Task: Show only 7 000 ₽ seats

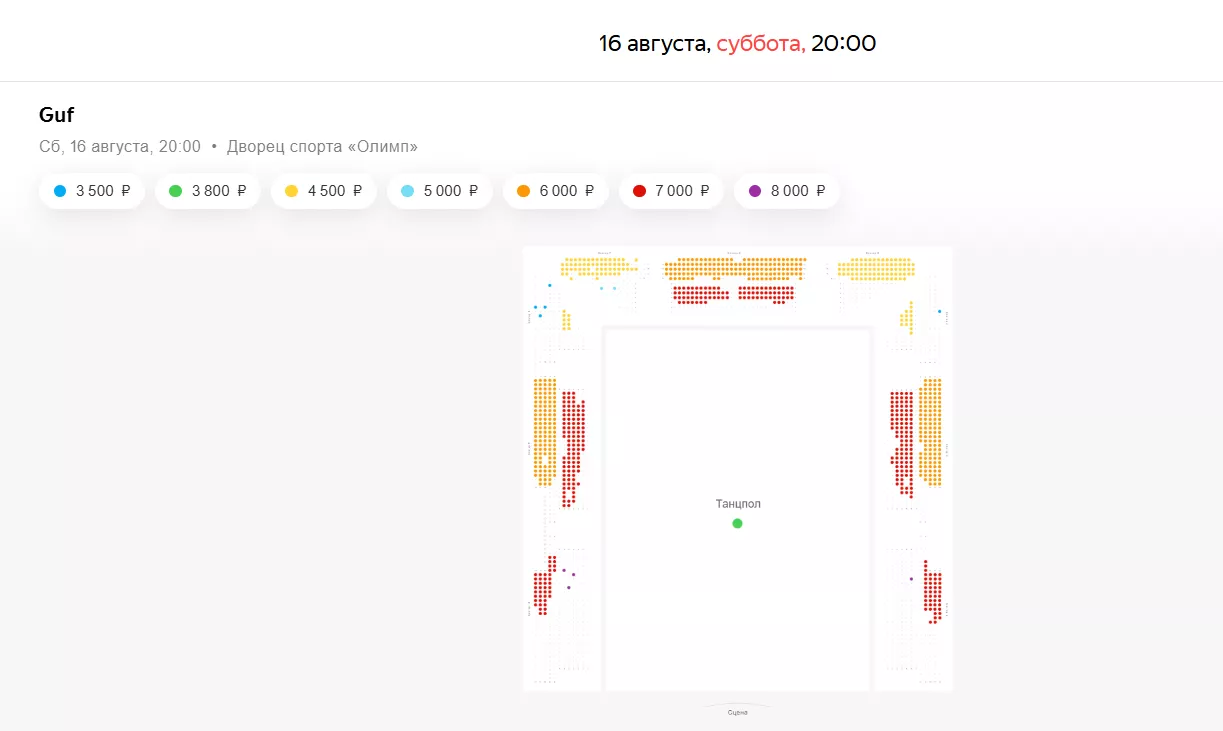Action: pyautogui.click(x=671, y=191)
